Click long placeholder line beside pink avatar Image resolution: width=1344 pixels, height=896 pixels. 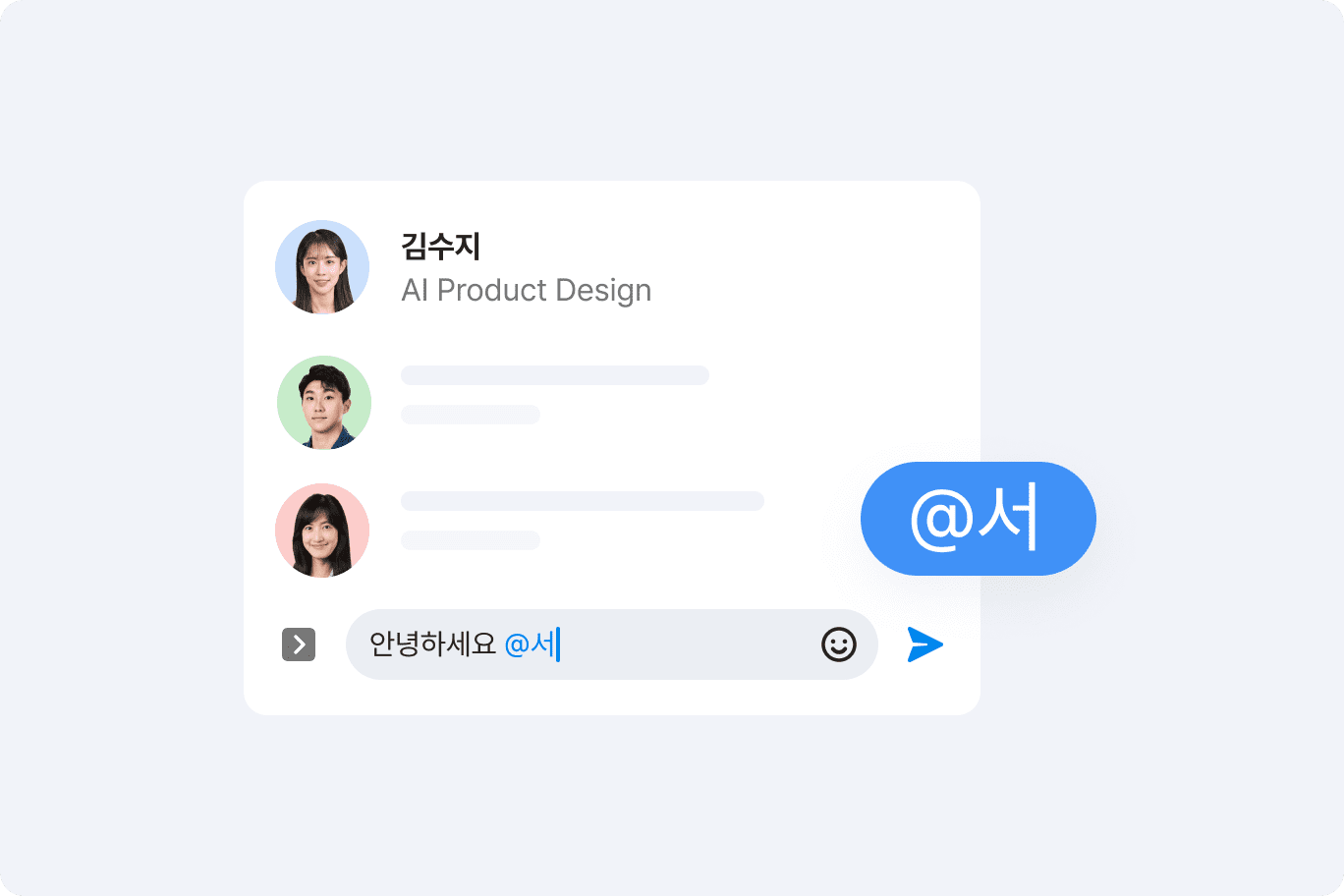[583, 501]
